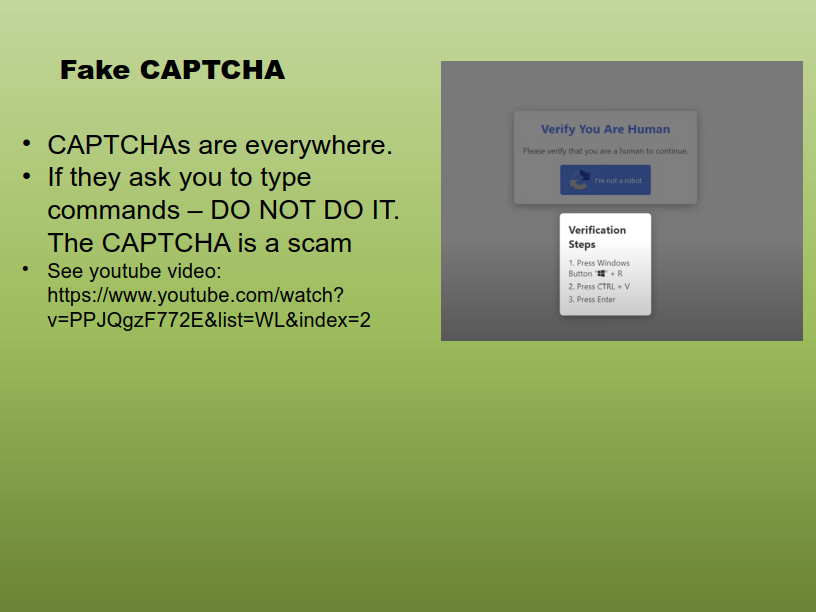Click the "DO NOT DO IT" warning text

[305, 210]
